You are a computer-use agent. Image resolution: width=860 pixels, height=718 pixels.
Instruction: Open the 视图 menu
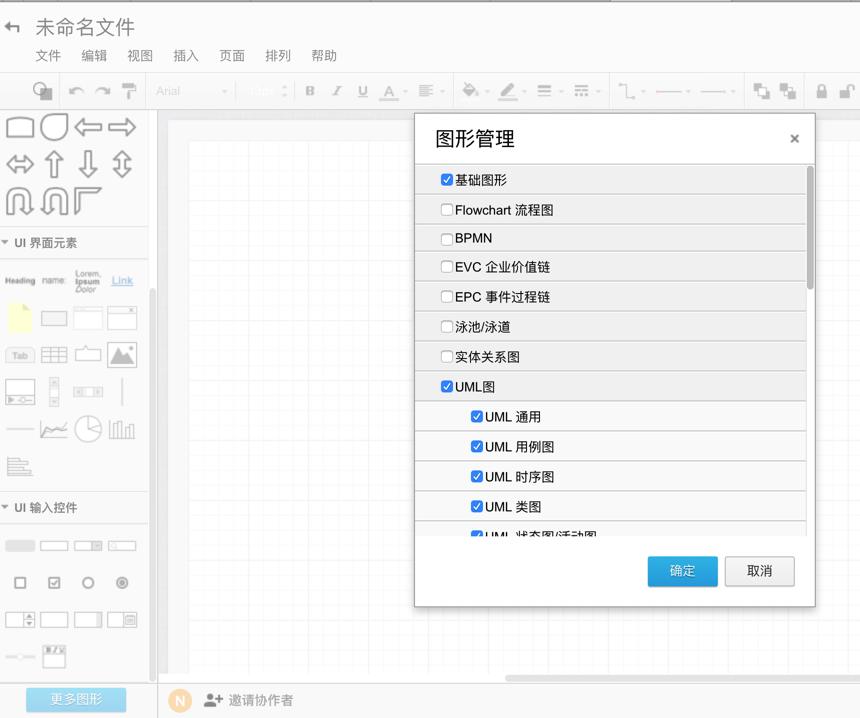coord(140,56)
